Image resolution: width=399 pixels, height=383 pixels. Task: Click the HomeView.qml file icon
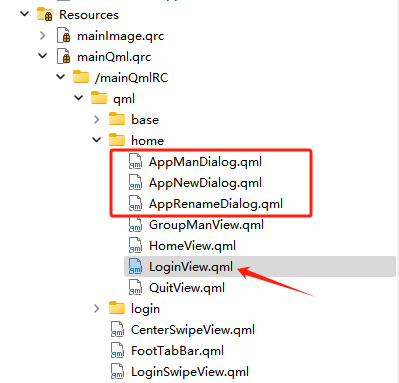click(136, 245)
